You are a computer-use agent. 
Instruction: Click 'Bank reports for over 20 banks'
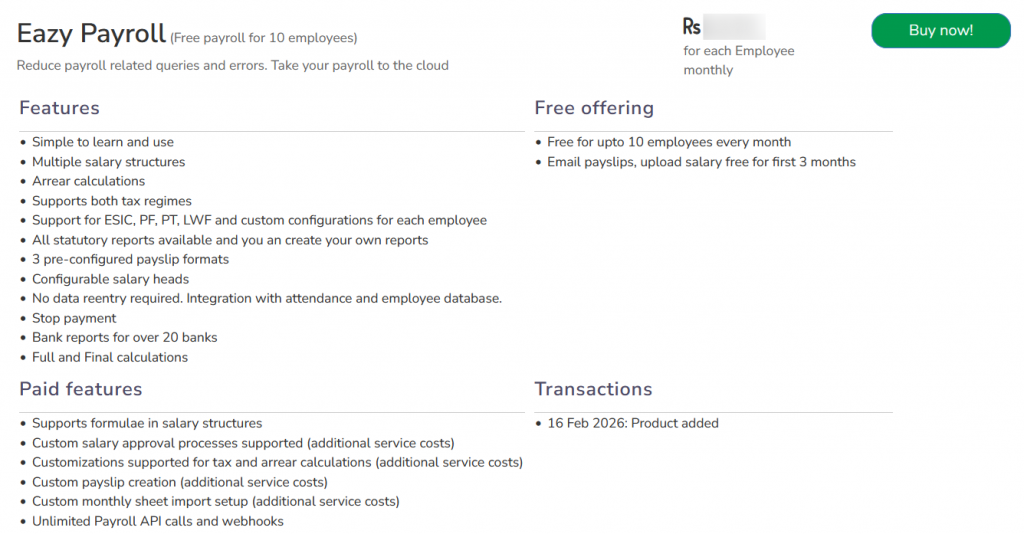(124, 337)
